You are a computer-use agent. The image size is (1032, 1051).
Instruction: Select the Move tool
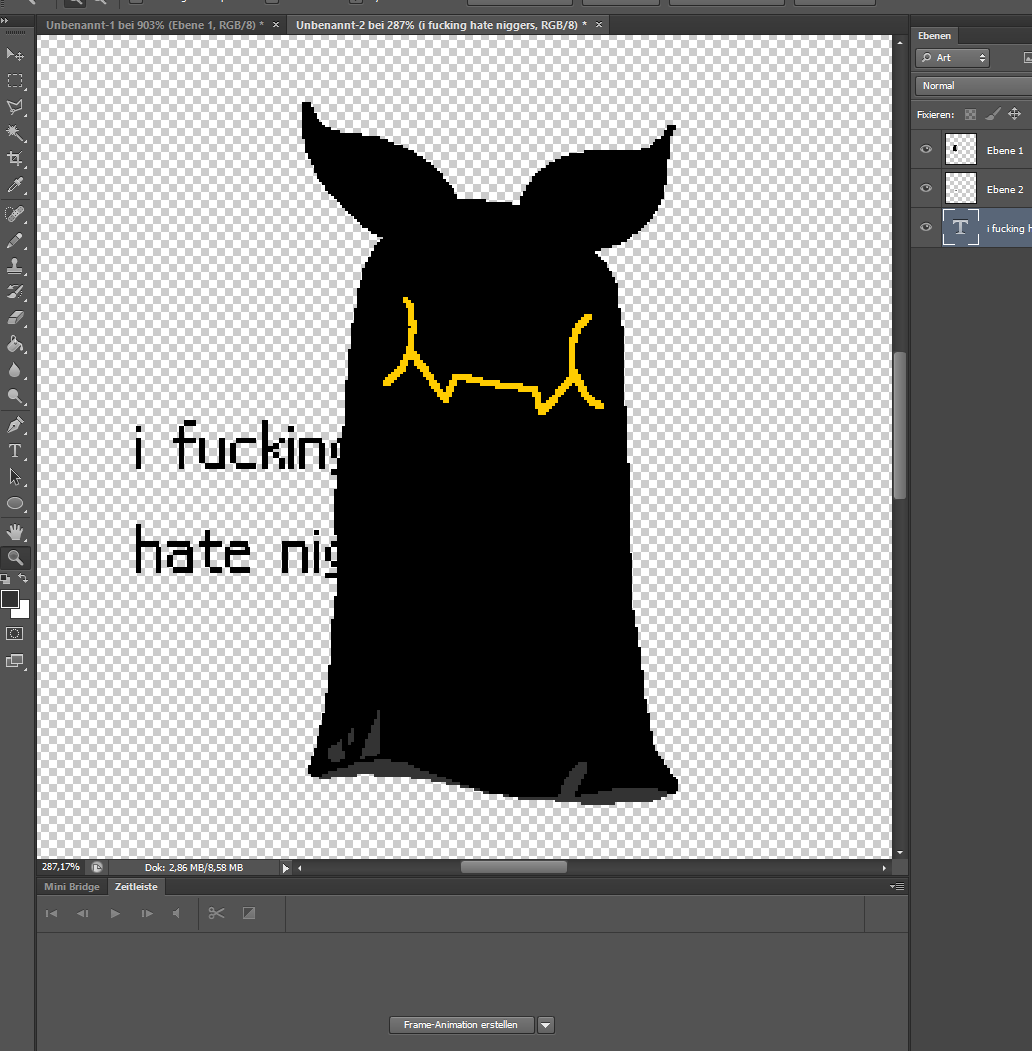pos(15,54)
